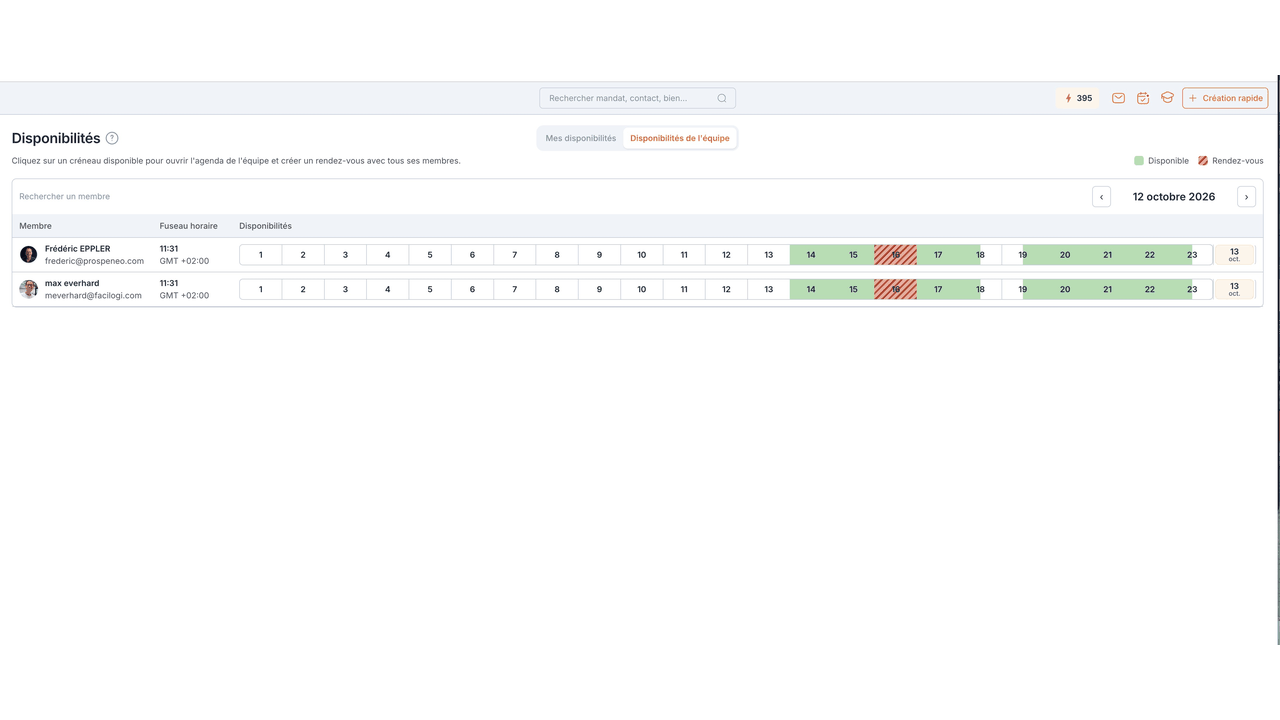This screenshot has height=720, width=1280.
Task: Open the mail envelope icon in the header
Action: 1118,98
